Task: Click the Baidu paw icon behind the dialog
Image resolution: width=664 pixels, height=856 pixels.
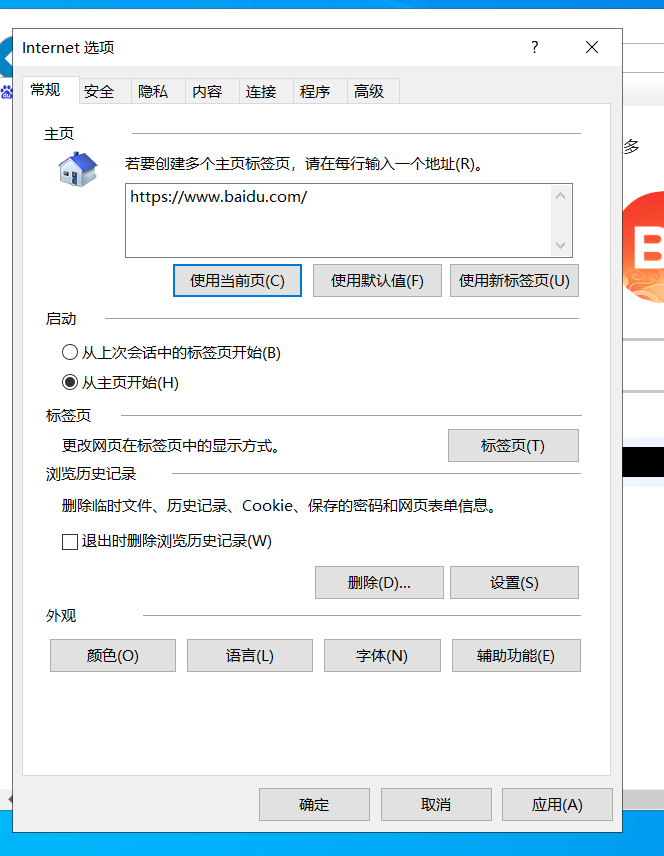Action: (x=7, y=92)
